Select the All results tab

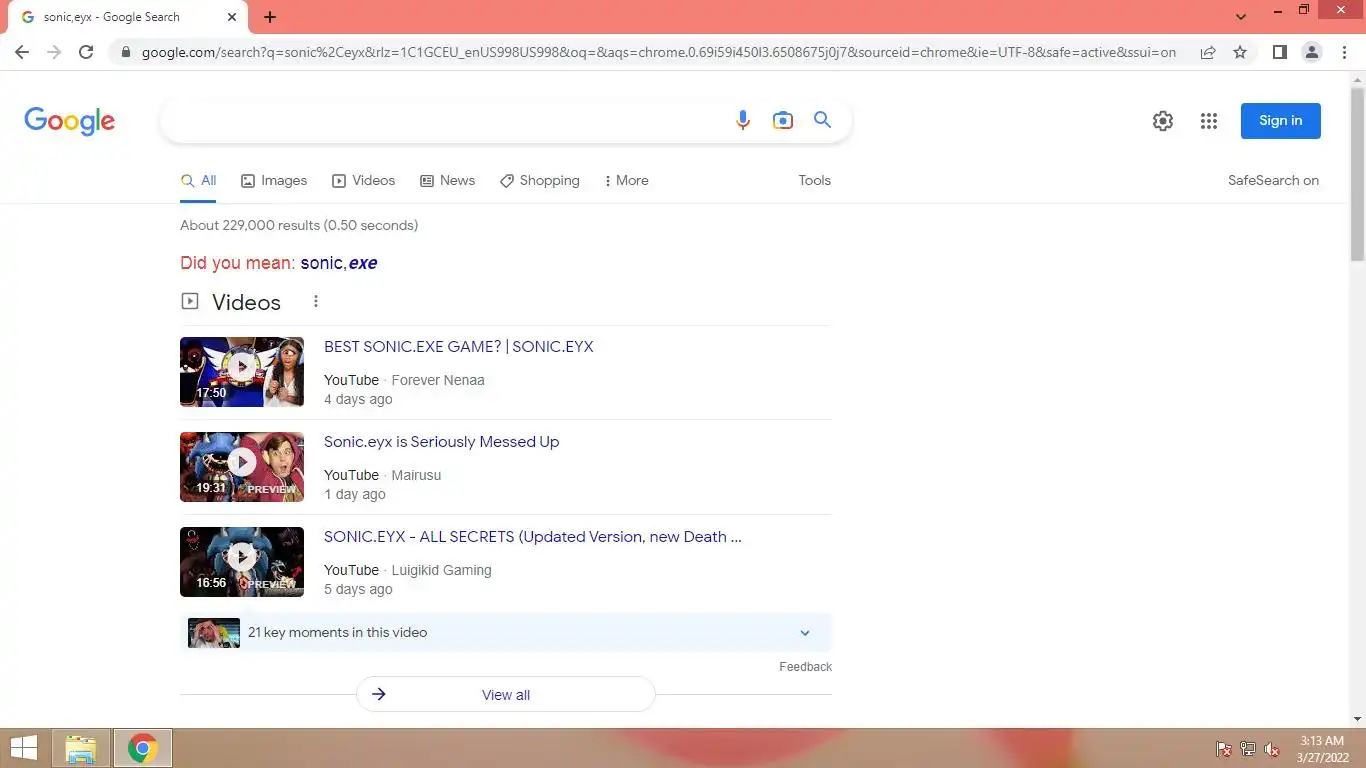pos(198,181)
